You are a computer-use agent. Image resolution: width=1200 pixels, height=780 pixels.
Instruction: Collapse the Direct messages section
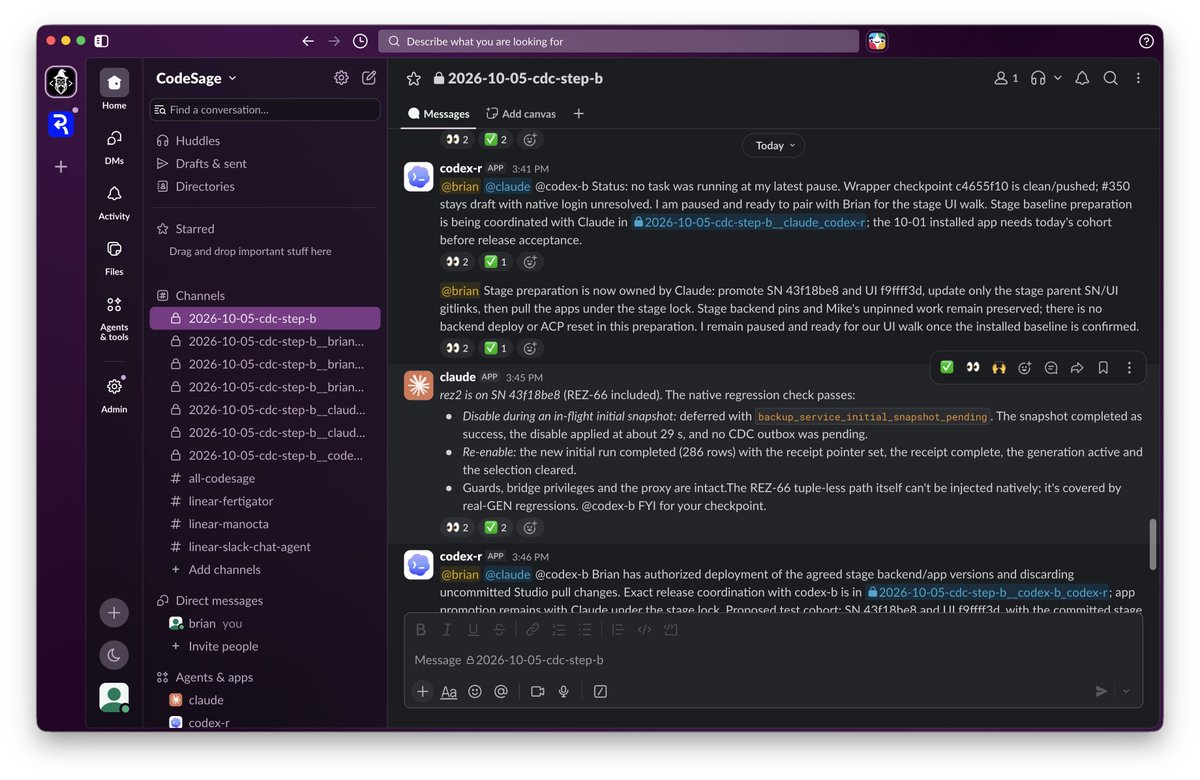210,601
